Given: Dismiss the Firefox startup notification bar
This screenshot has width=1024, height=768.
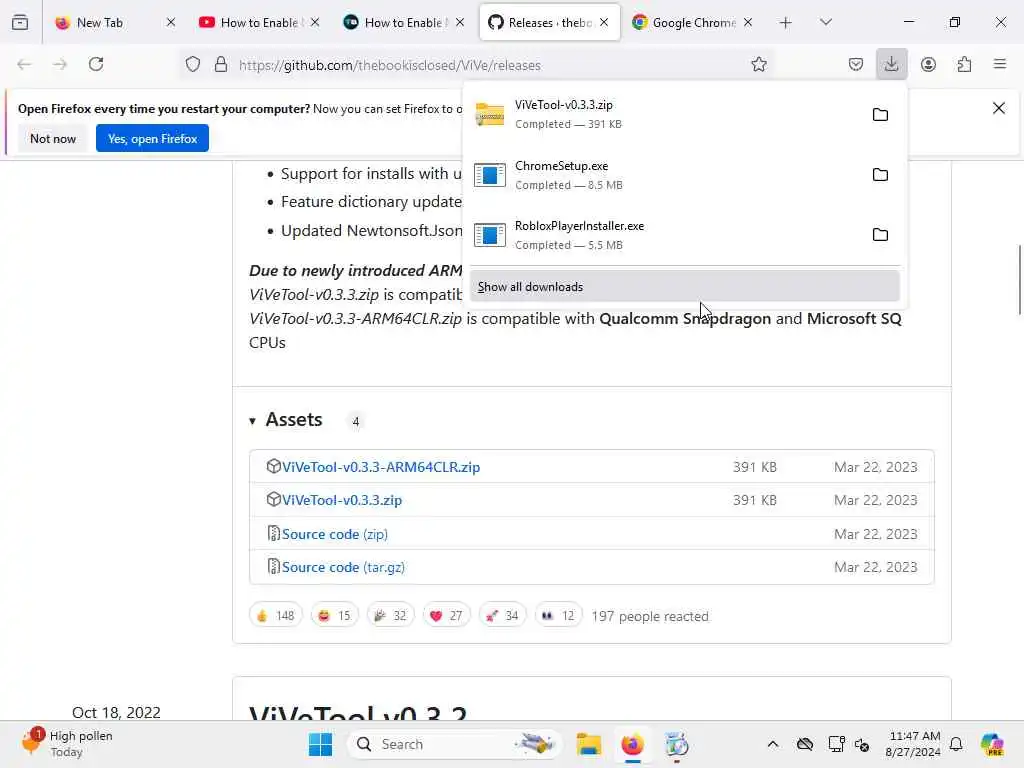Looking at the screenshot, I should pyautogui.click(x=999, y=108).
